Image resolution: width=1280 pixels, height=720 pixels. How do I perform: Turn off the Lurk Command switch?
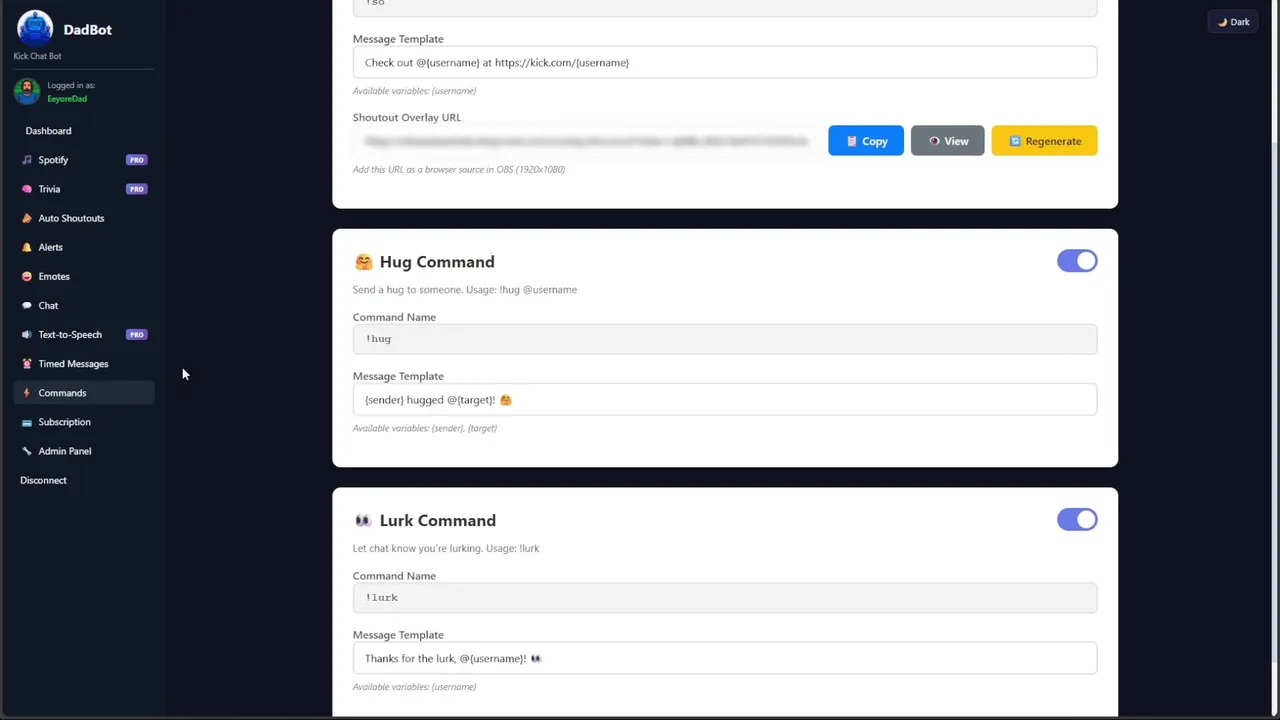pos(1076,520)
